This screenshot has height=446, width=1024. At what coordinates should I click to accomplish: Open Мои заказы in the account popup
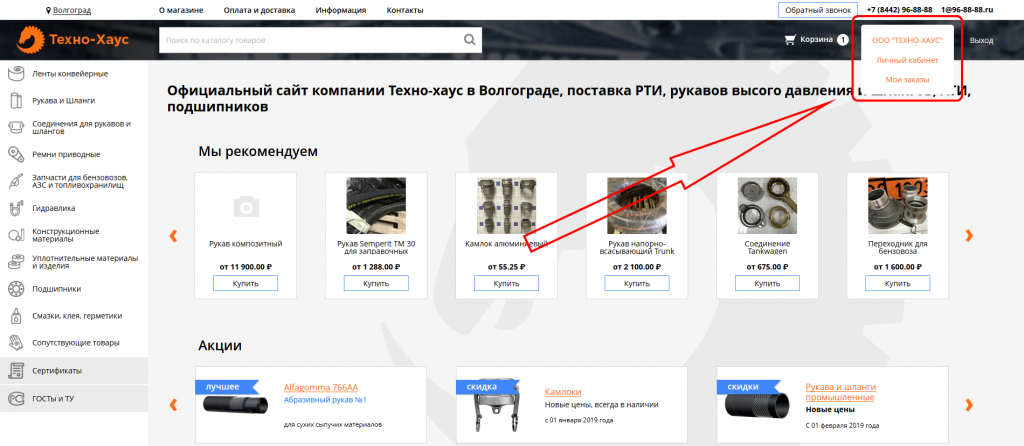pos(907,79)
